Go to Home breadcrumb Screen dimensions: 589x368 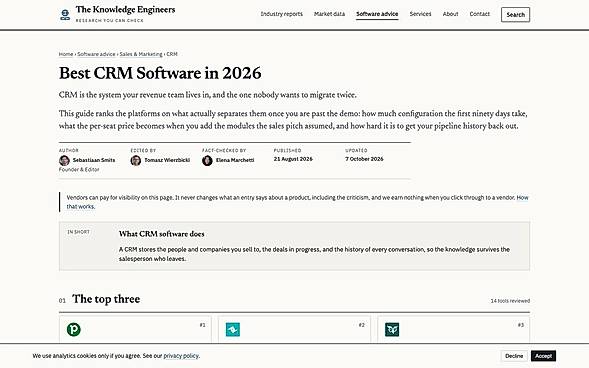tap(66, 54)
